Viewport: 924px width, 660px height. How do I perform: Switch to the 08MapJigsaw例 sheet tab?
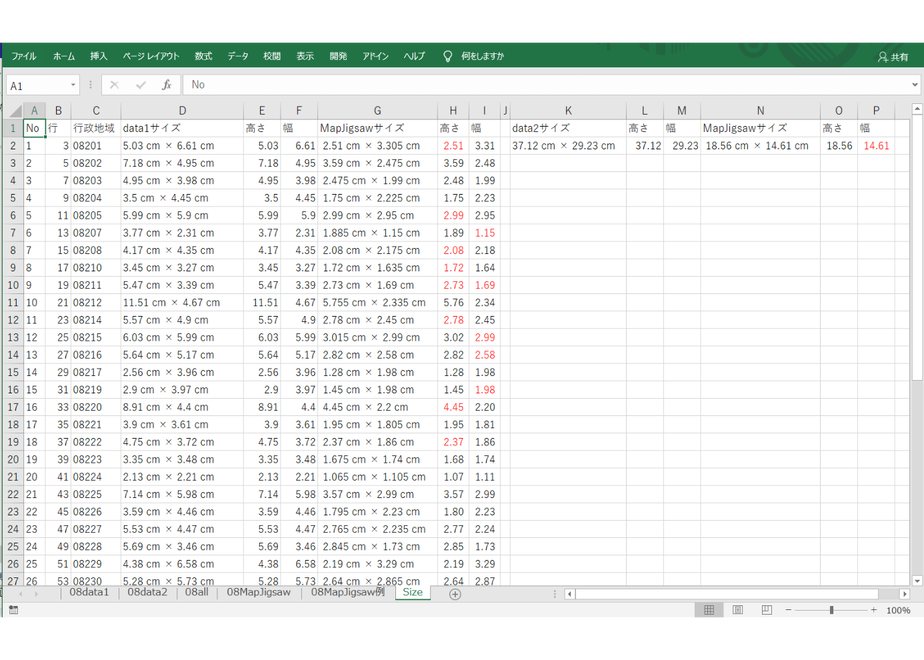tap(348, 592)
